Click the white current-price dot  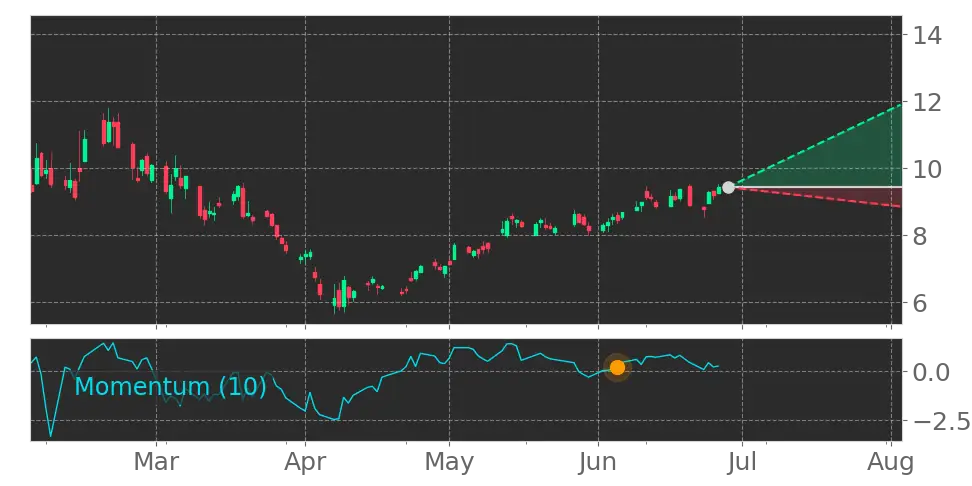click(x=728, y=187)
